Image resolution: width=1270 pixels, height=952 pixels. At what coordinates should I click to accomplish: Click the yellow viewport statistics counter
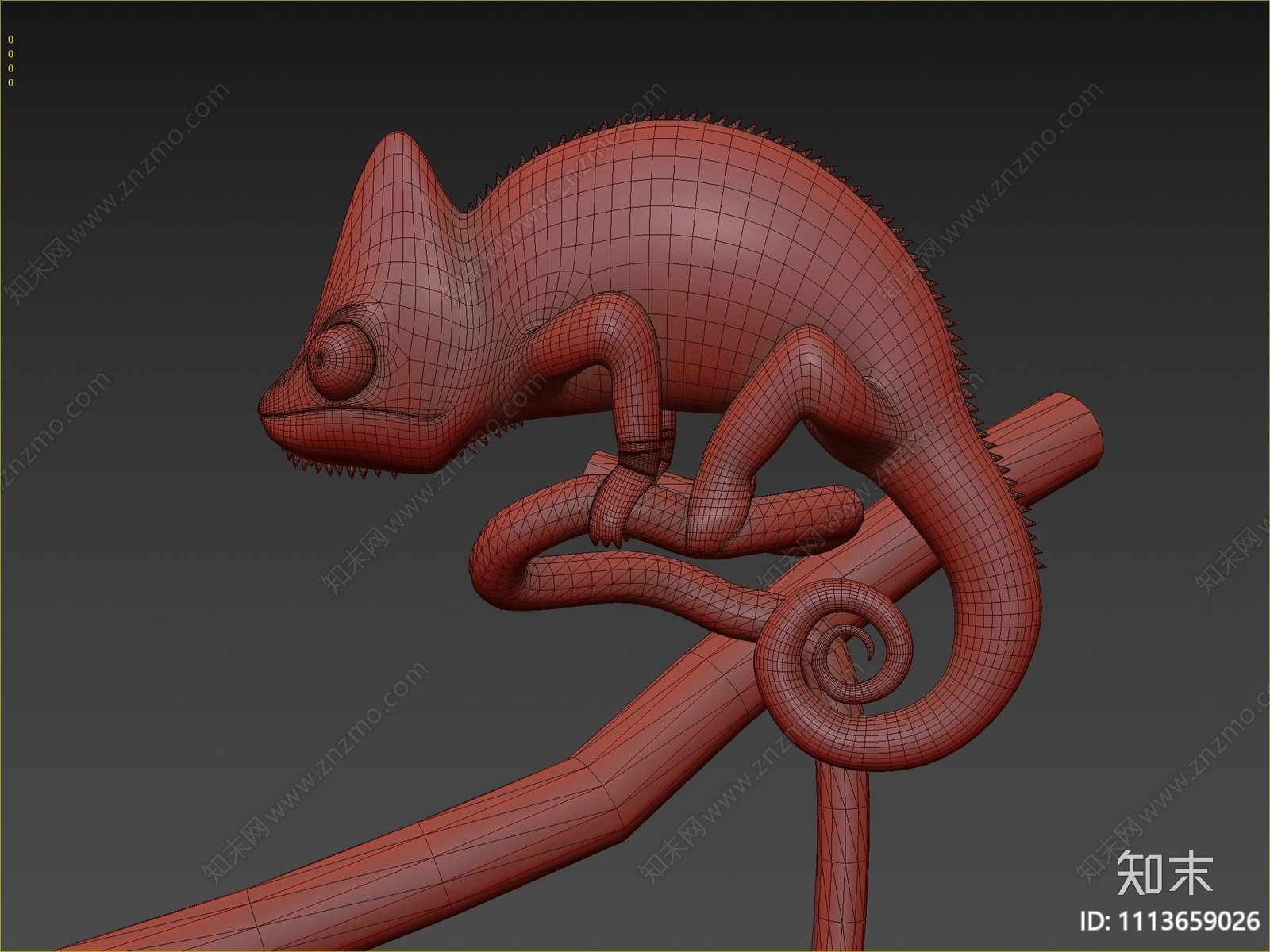(x=10, y=61)
